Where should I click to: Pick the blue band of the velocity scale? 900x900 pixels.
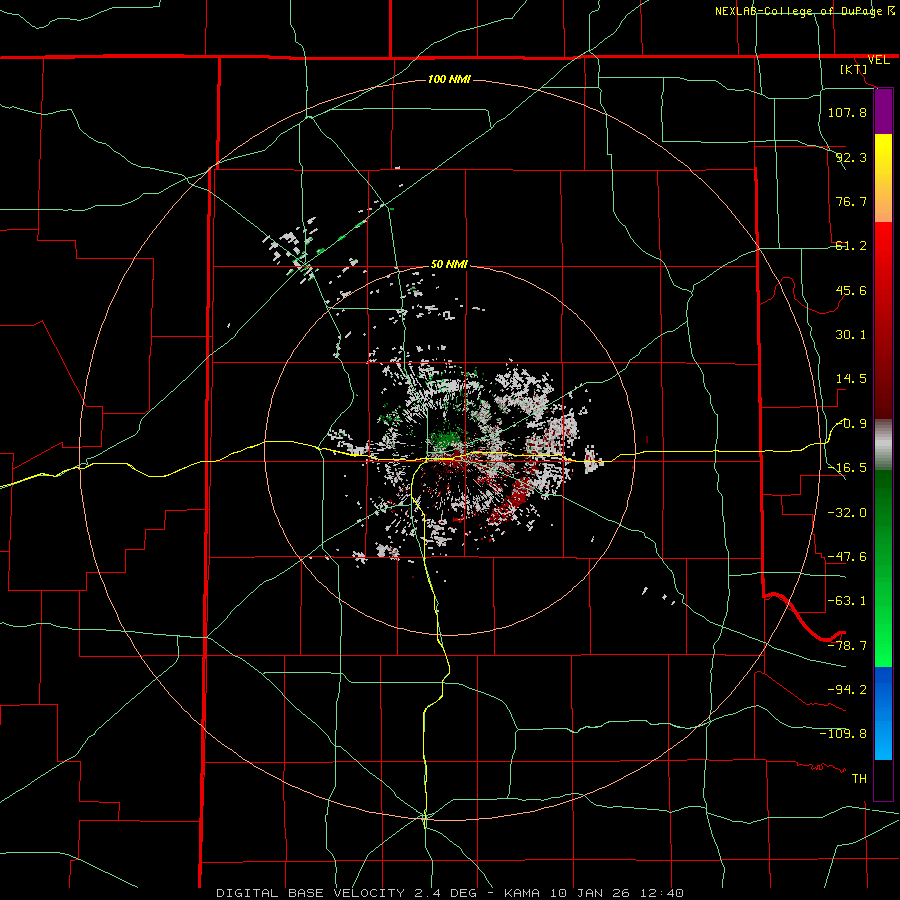[883, 713]
